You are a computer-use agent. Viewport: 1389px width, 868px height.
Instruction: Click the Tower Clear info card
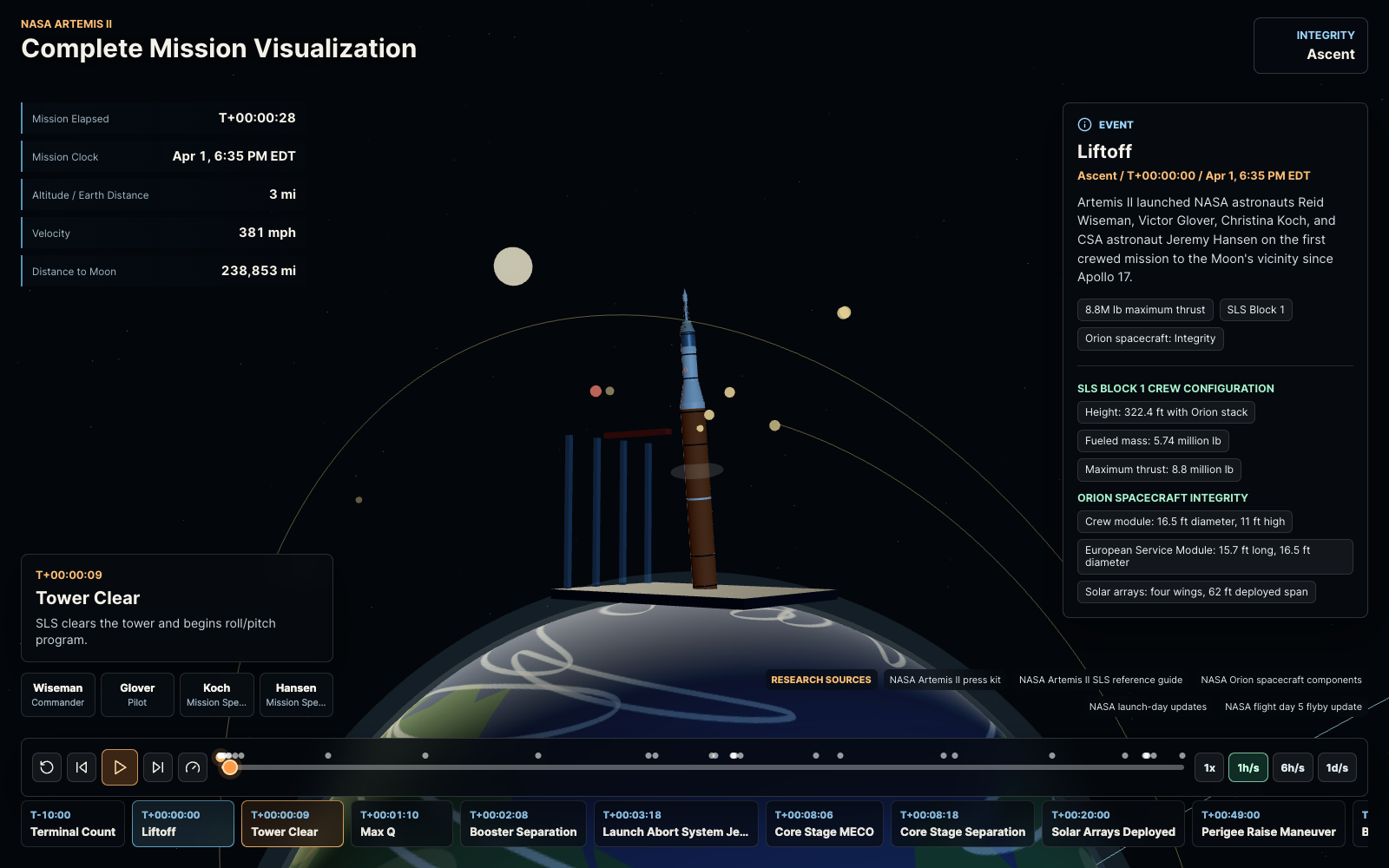coord(177,608)
